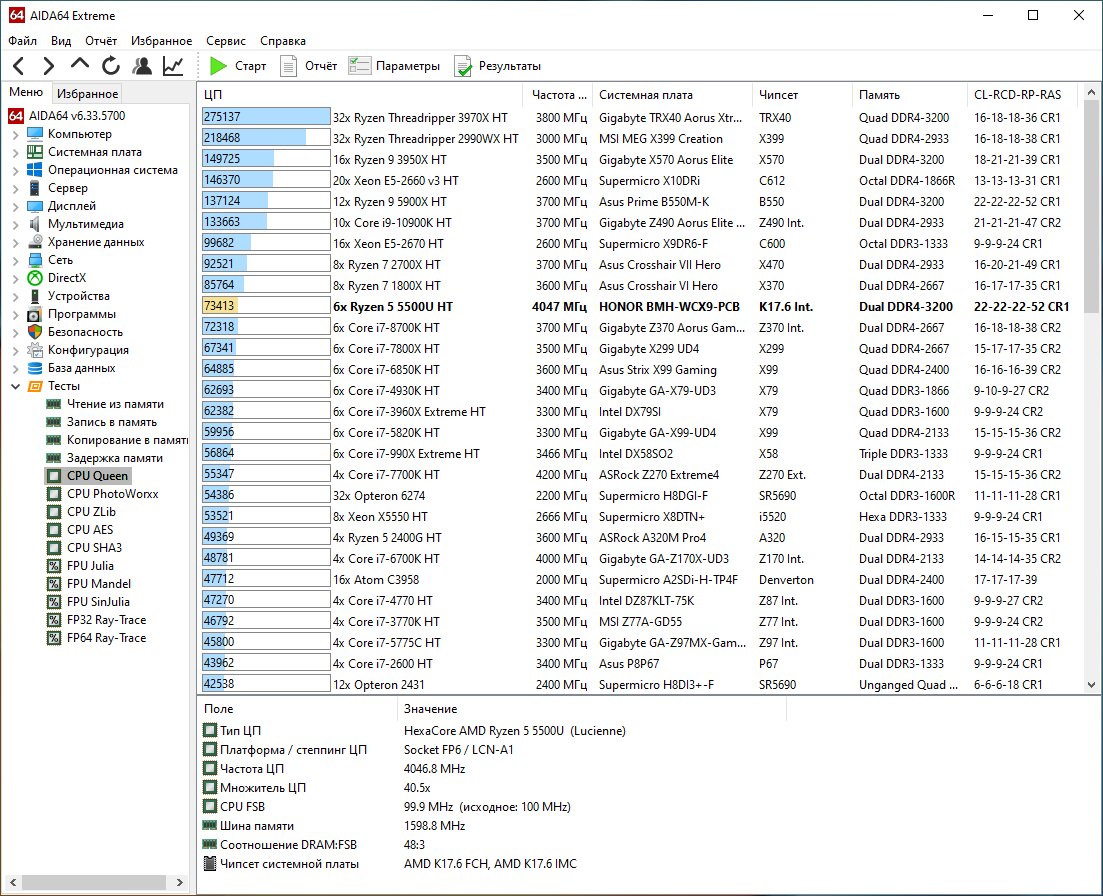
Task: Open the Файл menu
Action: tap(23, 41)
